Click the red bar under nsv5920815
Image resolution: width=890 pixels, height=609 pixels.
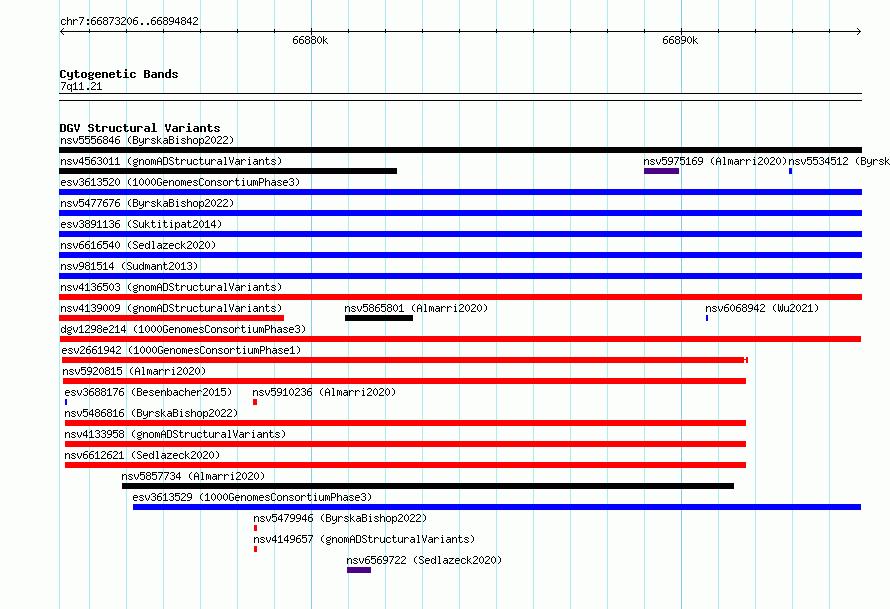point(404,381)
